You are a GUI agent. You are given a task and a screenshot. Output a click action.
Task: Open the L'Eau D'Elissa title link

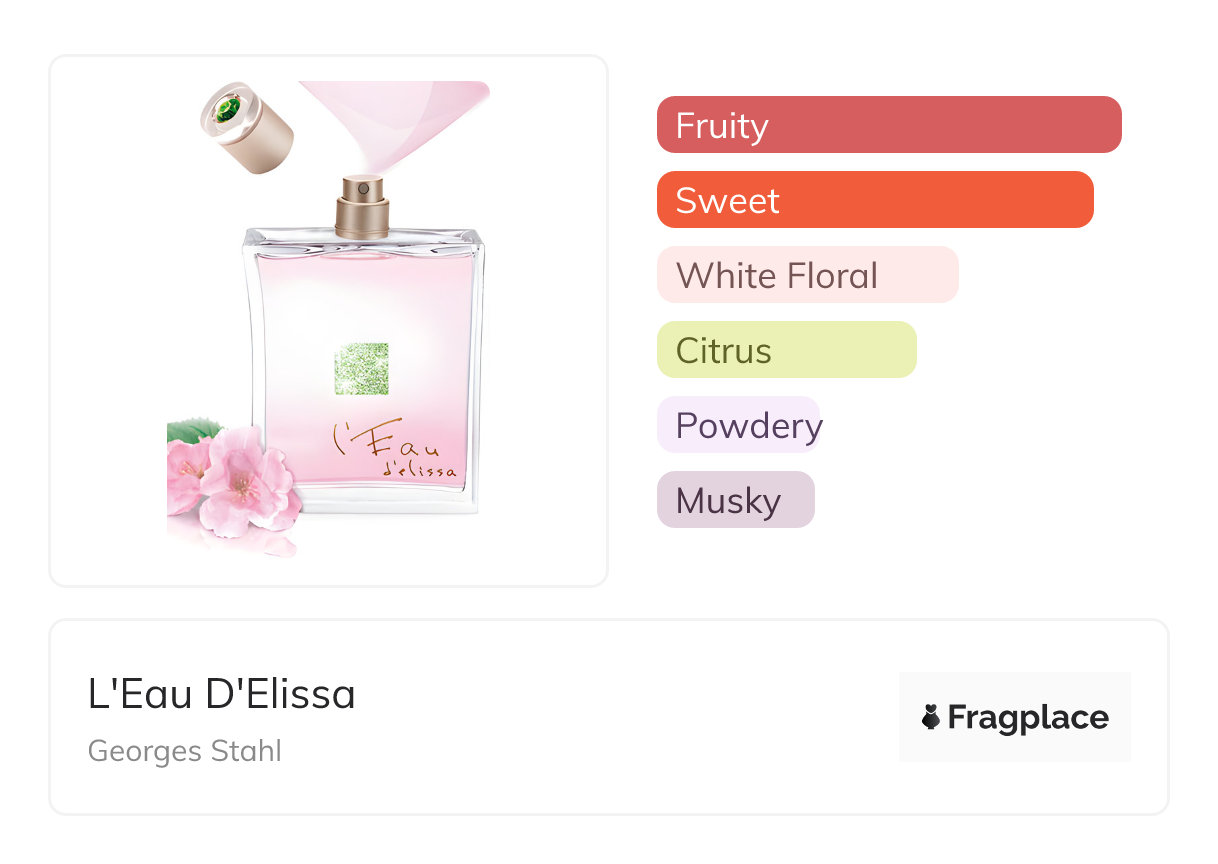pos(222,694)
